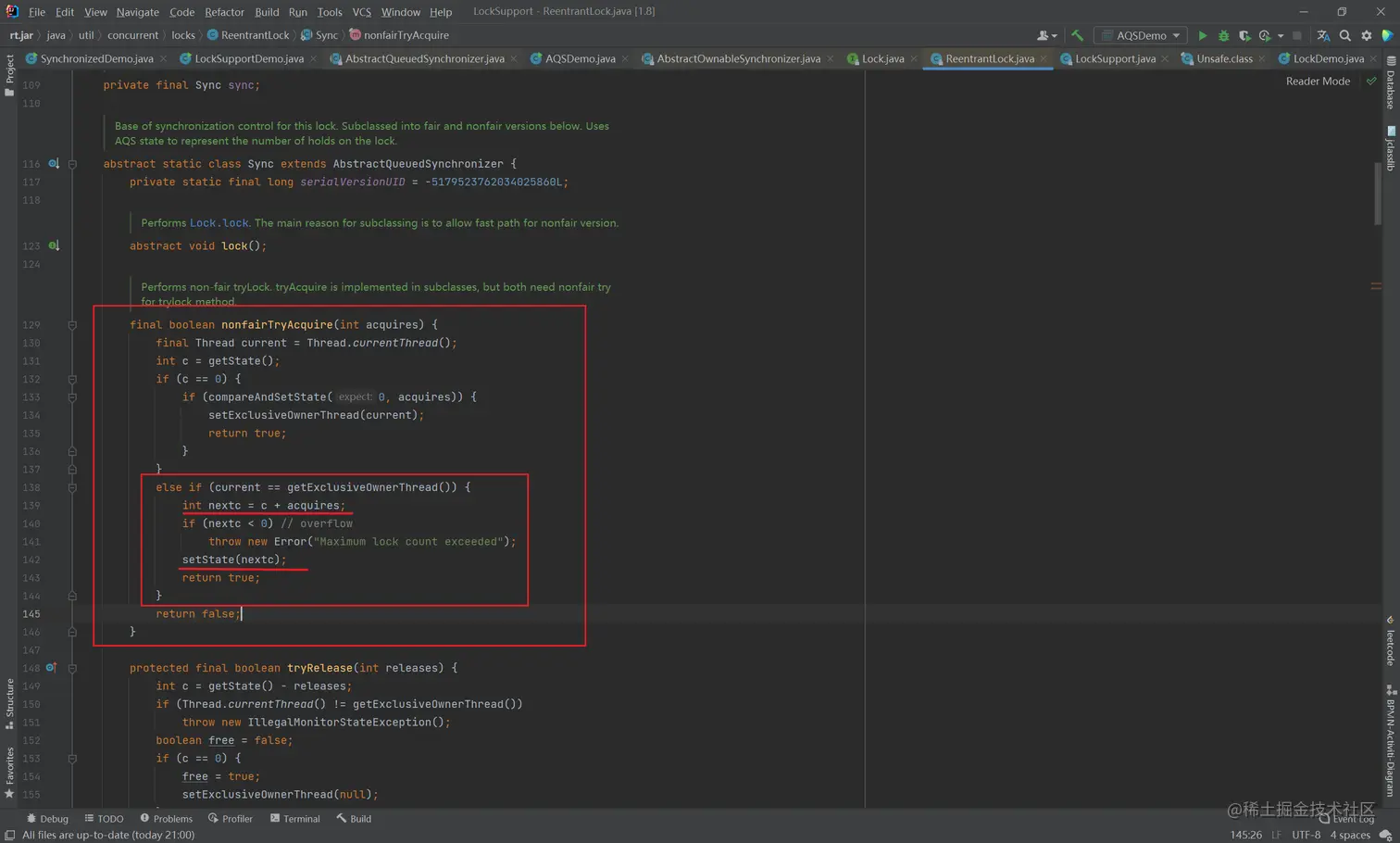
Task: Open the Debug tool window
Action: tap(47, 819)
